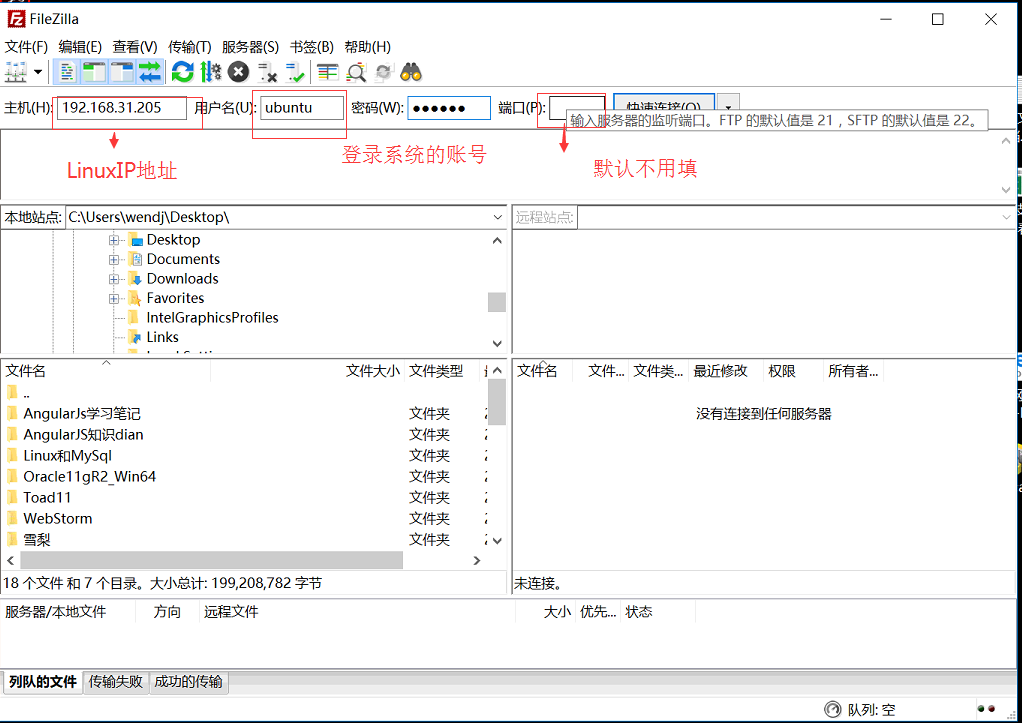Search remote files with binoculars icon

(x=411, y=72)
